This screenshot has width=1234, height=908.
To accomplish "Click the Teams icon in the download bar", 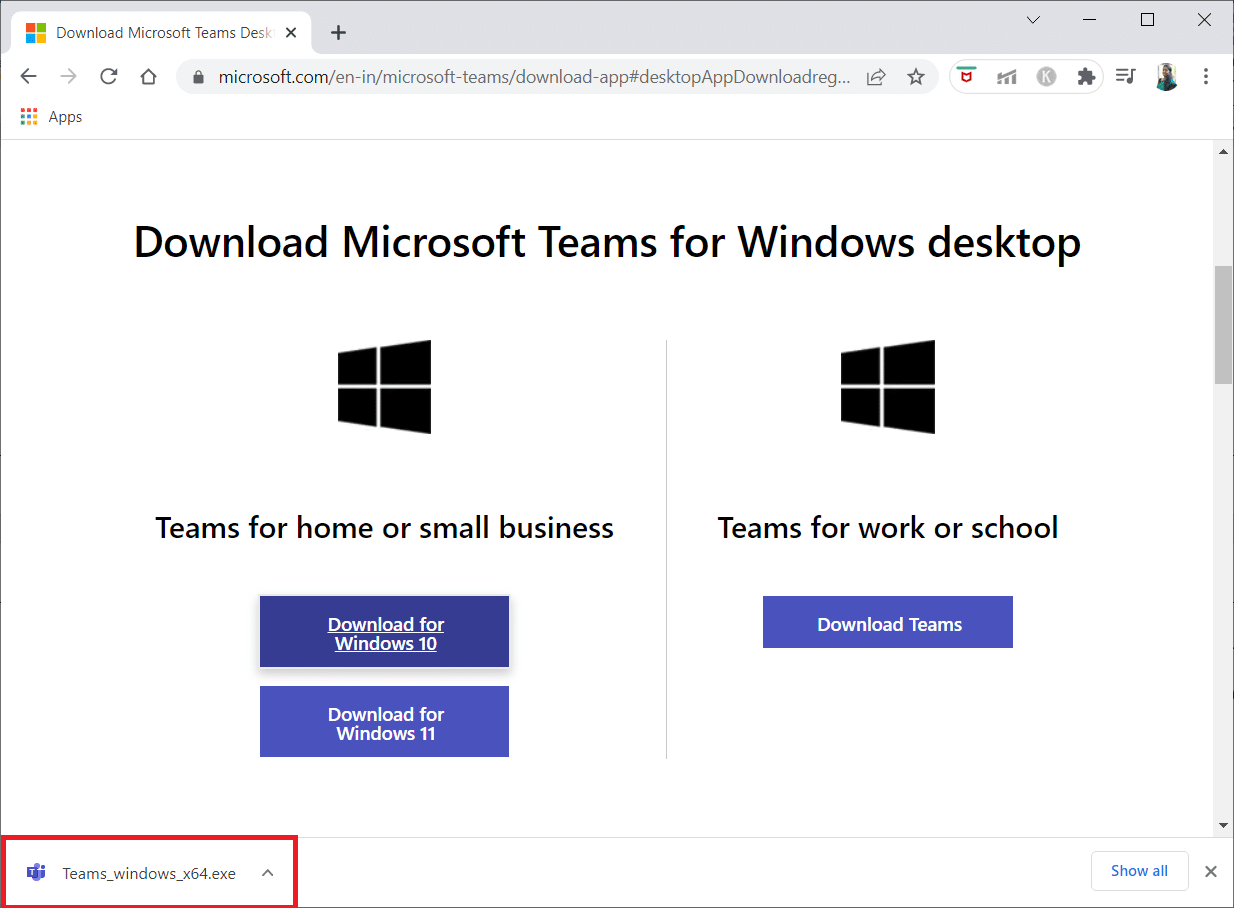I will point(37,873).
